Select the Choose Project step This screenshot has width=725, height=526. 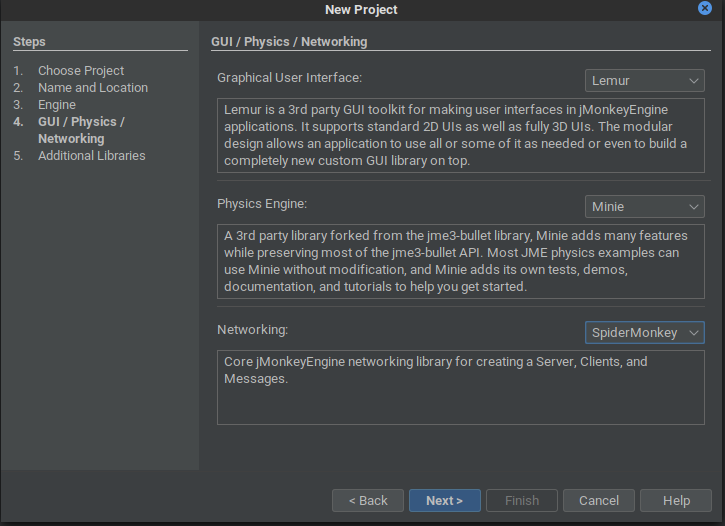(x=81, y=71)
